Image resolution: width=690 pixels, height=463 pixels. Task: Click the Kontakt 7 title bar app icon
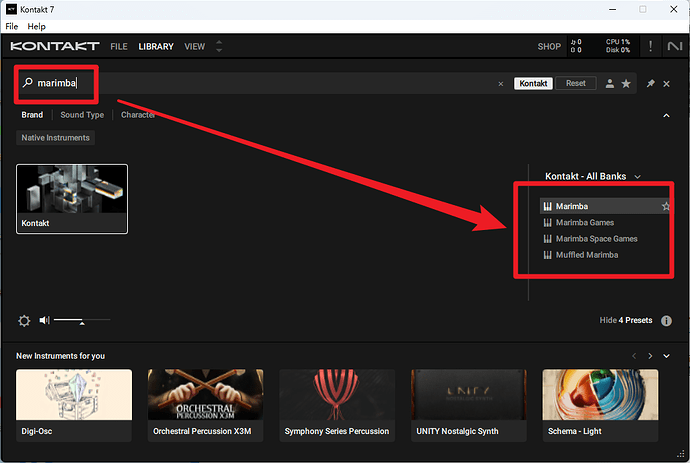(x=11, y=9)
